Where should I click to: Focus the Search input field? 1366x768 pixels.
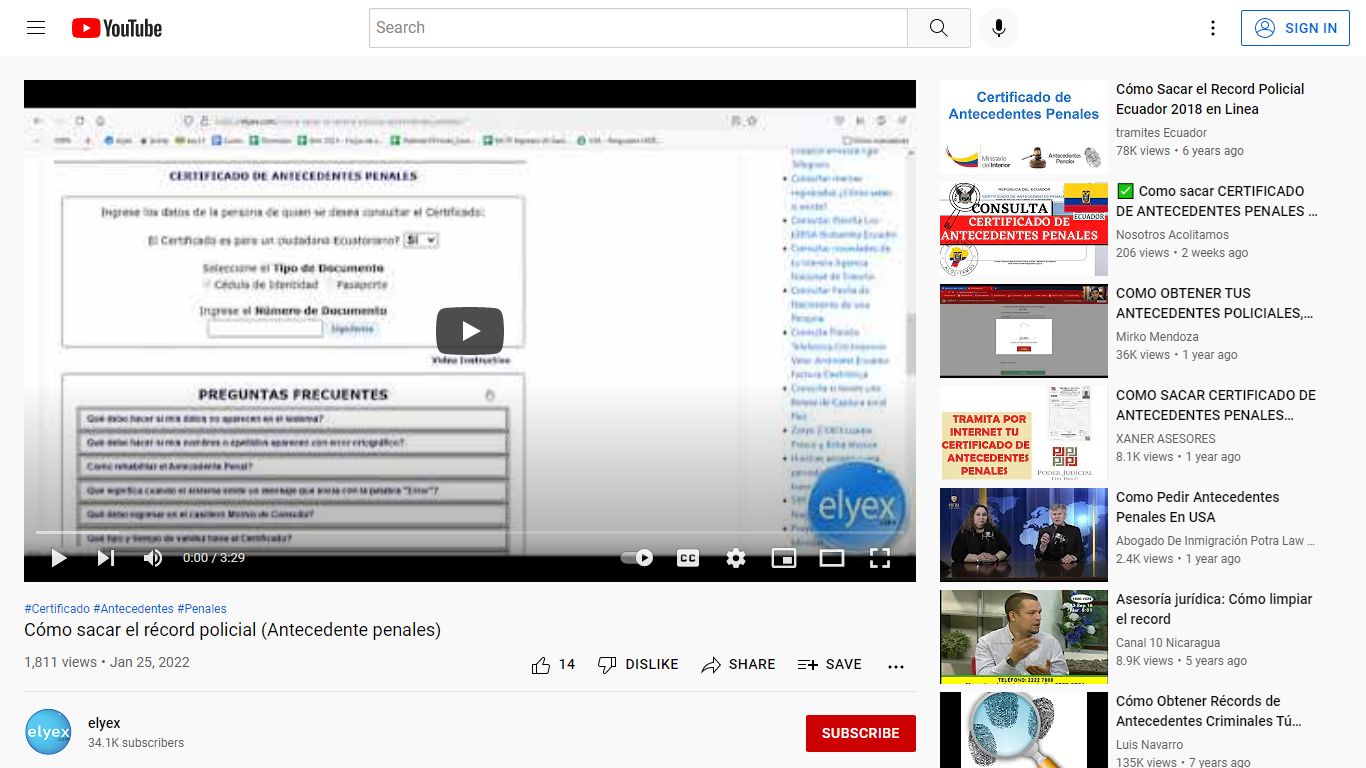coord(638,28)
